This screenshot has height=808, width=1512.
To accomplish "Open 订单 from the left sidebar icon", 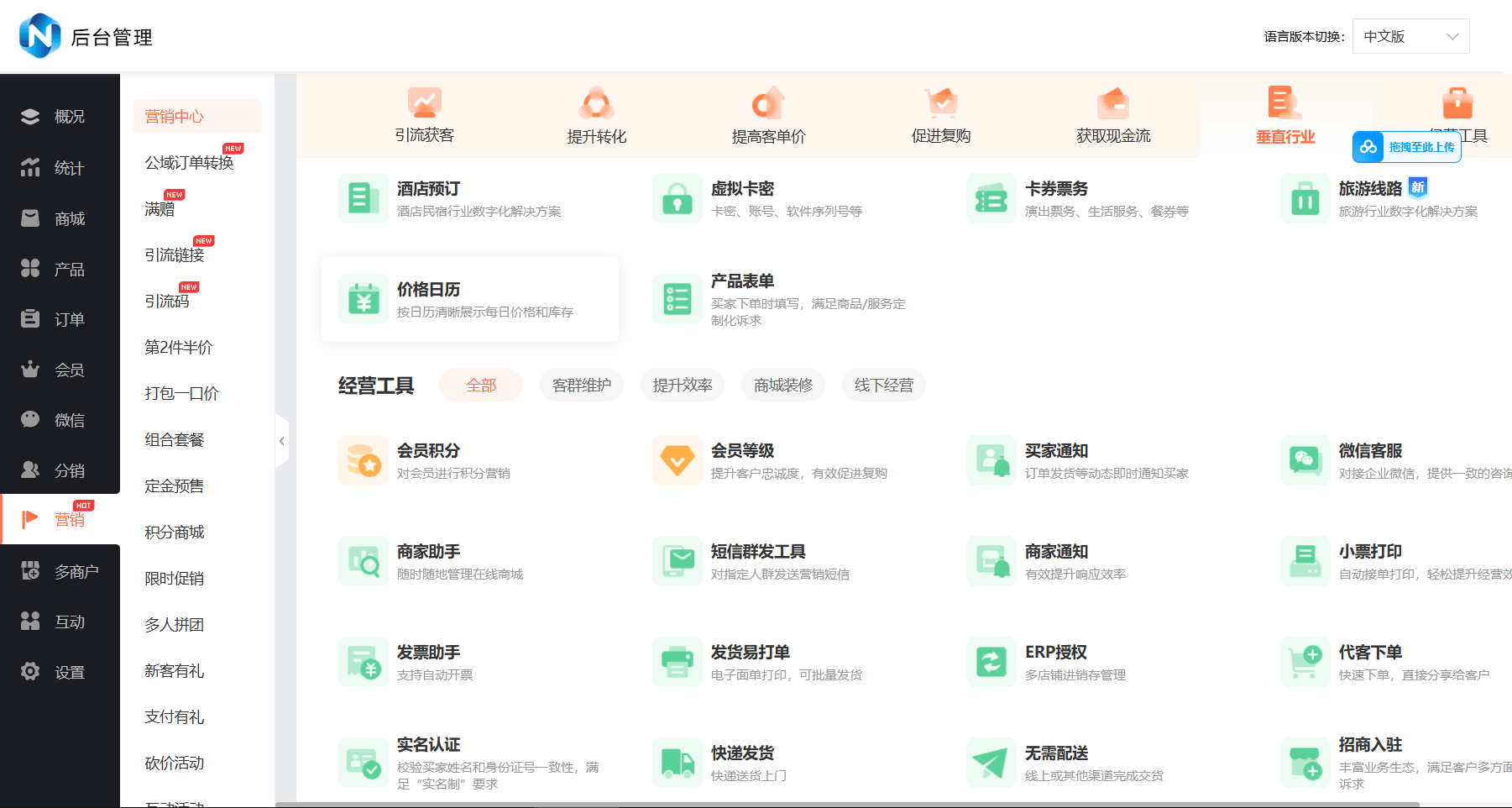I will tap(30, 318).
